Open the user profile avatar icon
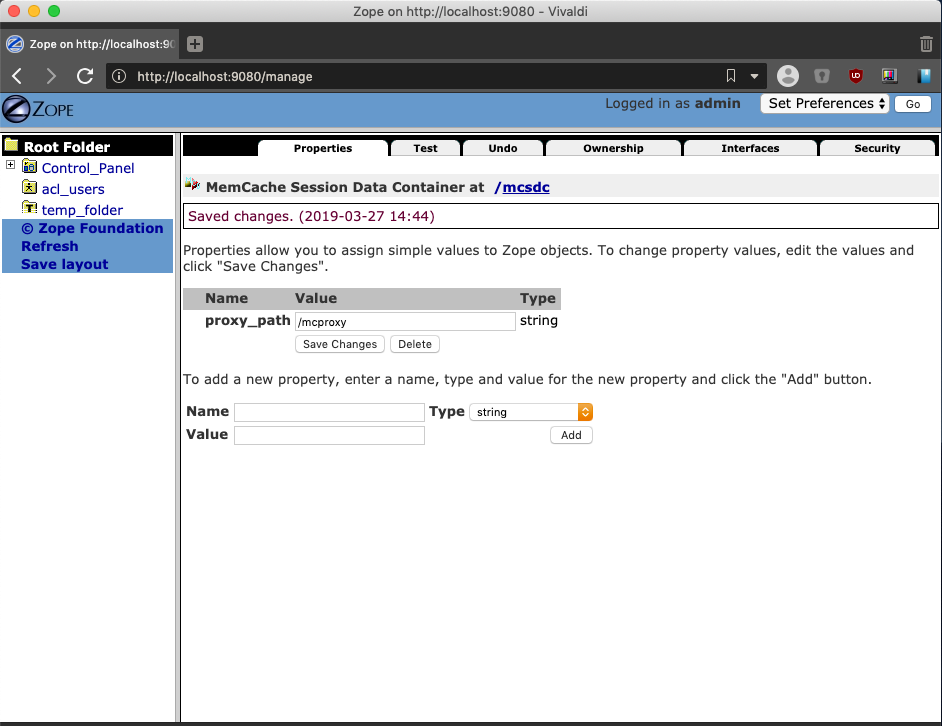The image size is (942, 726). point(788,76)
